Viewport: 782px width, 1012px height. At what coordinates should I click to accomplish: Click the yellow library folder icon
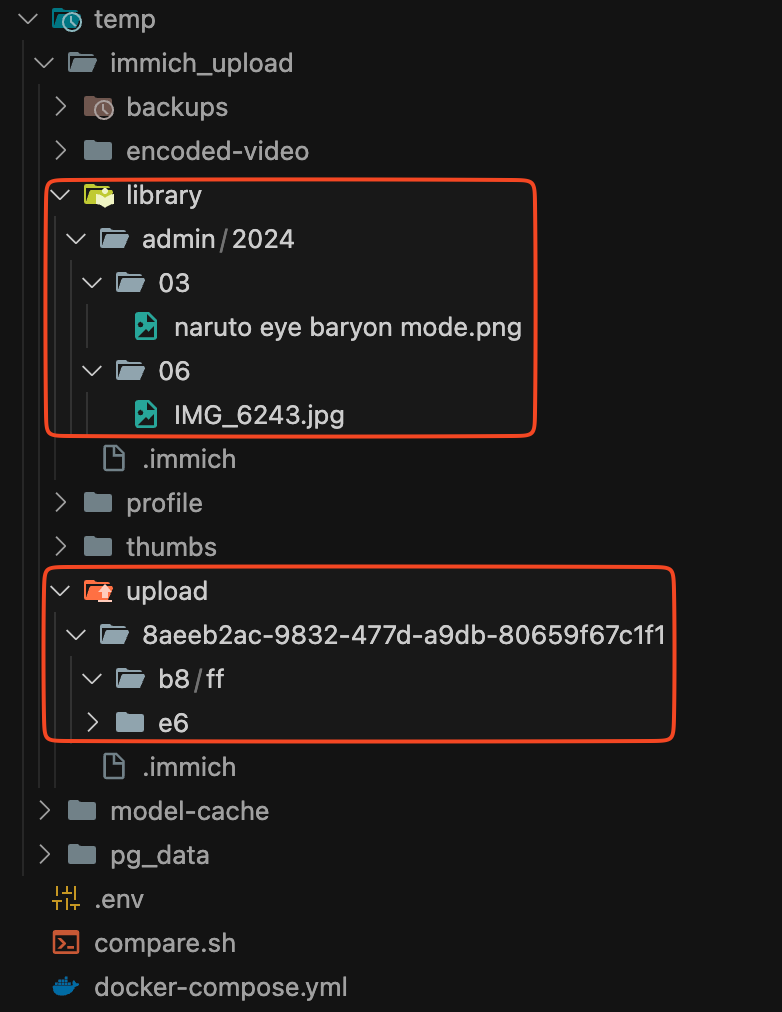[x=98, y=195]
